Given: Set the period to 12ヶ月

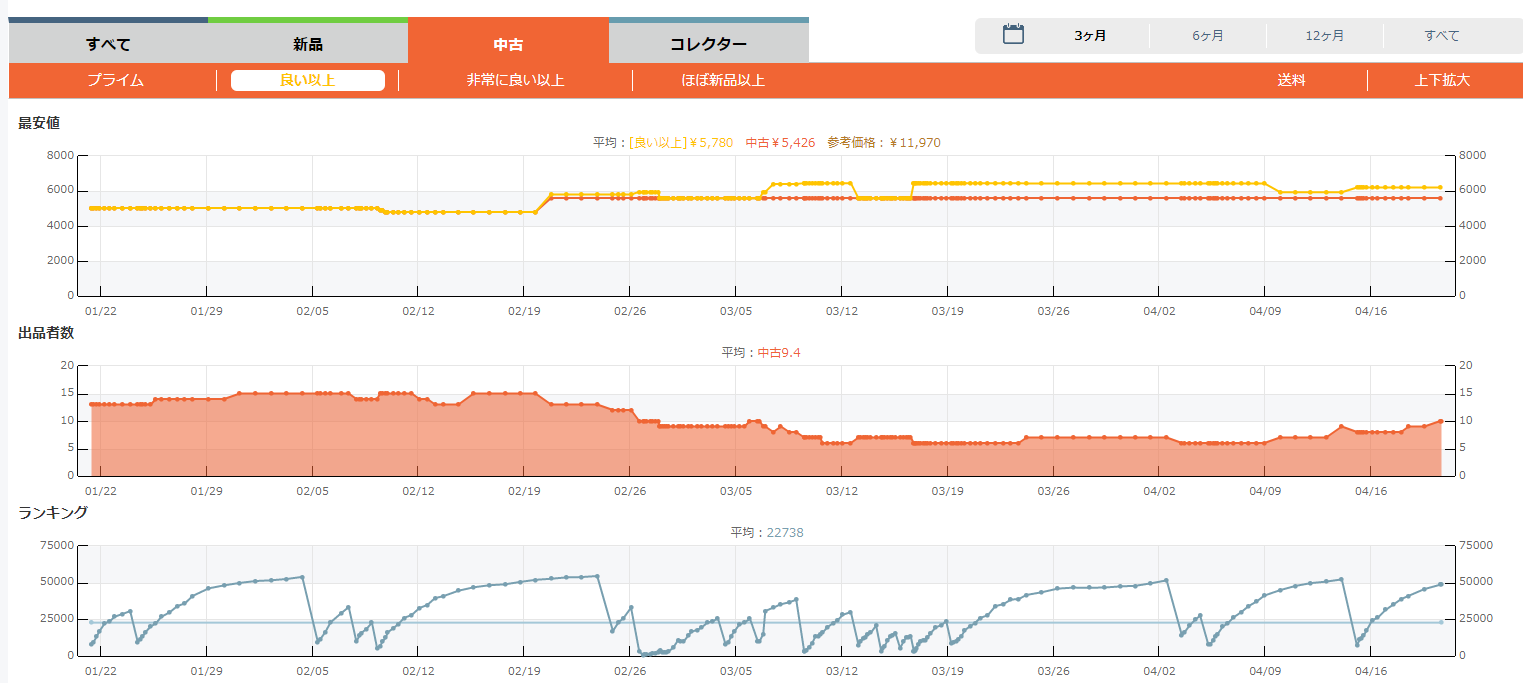Looking at the screenshot, I should [x=1324, y=36].
